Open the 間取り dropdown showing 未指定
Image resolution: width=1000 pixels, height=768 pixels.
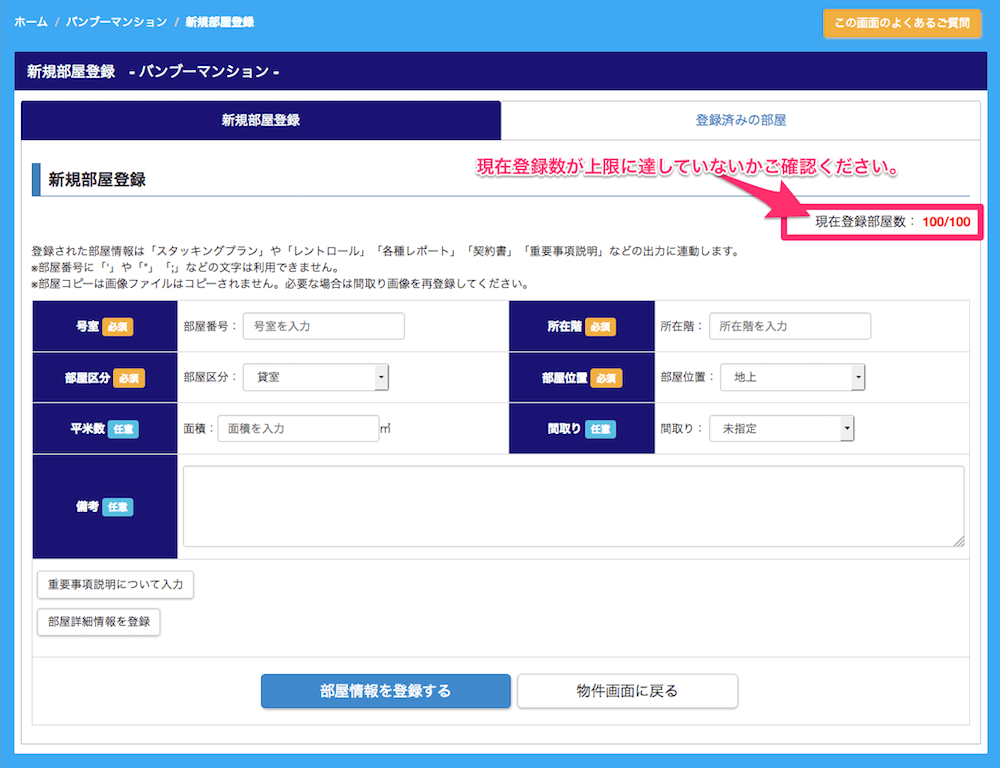tap(781, 428)
